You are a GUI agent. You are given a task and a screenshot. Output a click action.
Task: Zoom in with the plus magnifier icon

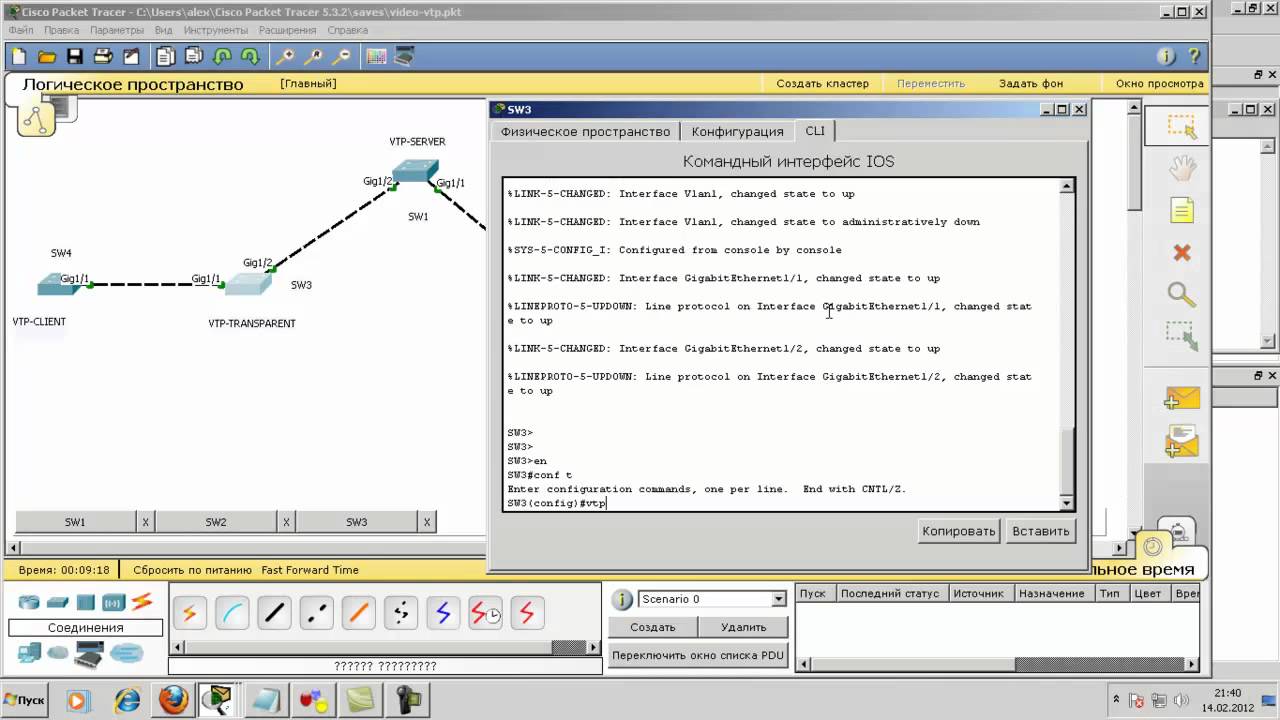[286, 56]
